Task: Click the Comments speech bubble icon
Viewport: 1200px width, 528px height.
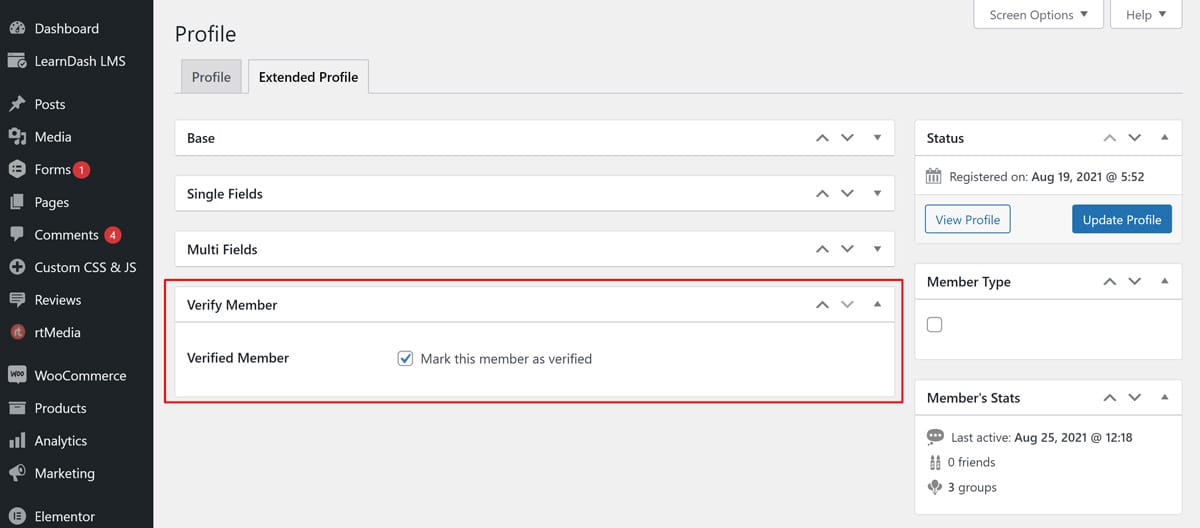Action: 17,235
